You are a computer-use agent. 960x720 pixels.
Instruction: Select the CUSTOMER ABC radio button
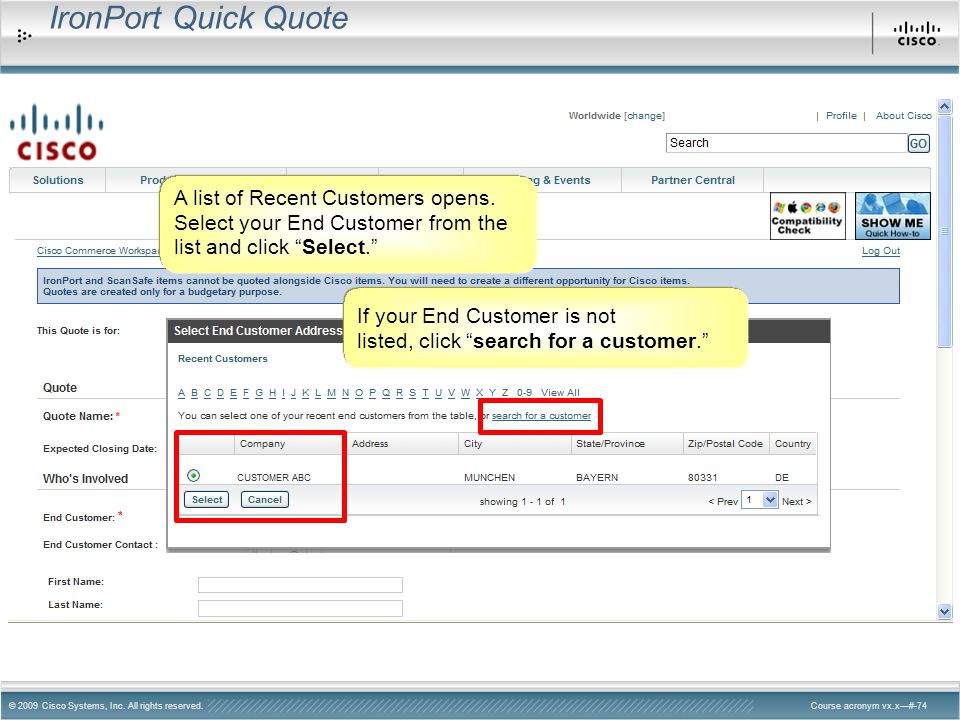[193, 475]
